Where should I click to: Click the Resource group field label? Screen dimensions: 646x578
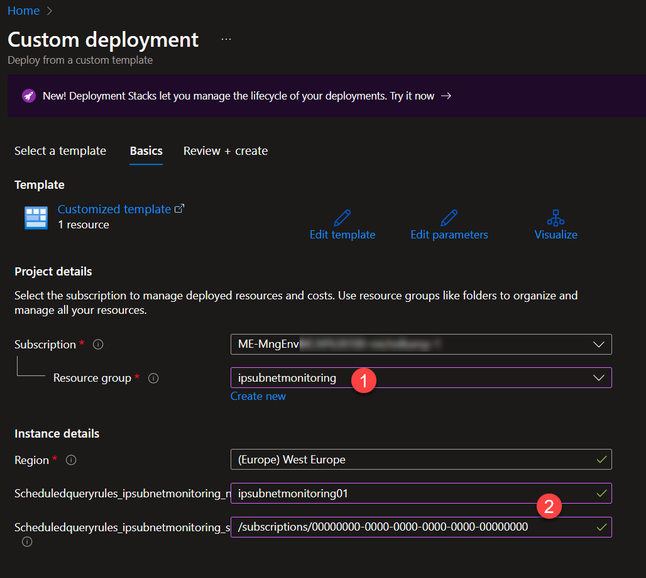pyautogui.click(x=92, y=378)
